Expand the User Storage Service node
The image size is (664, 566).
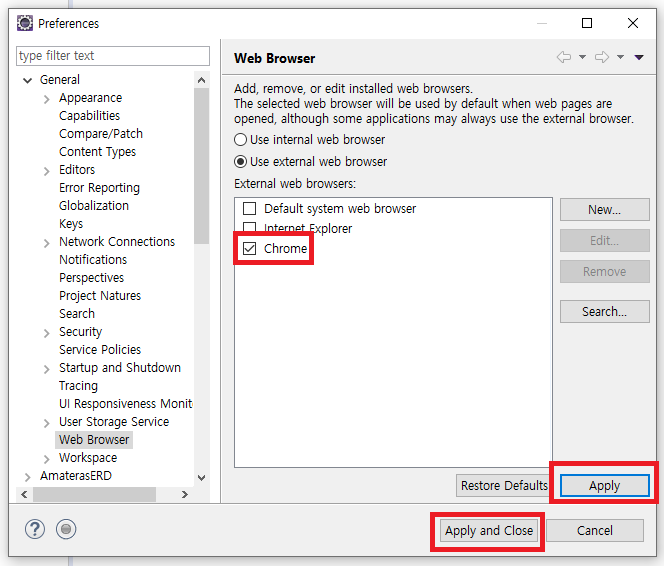47,423
